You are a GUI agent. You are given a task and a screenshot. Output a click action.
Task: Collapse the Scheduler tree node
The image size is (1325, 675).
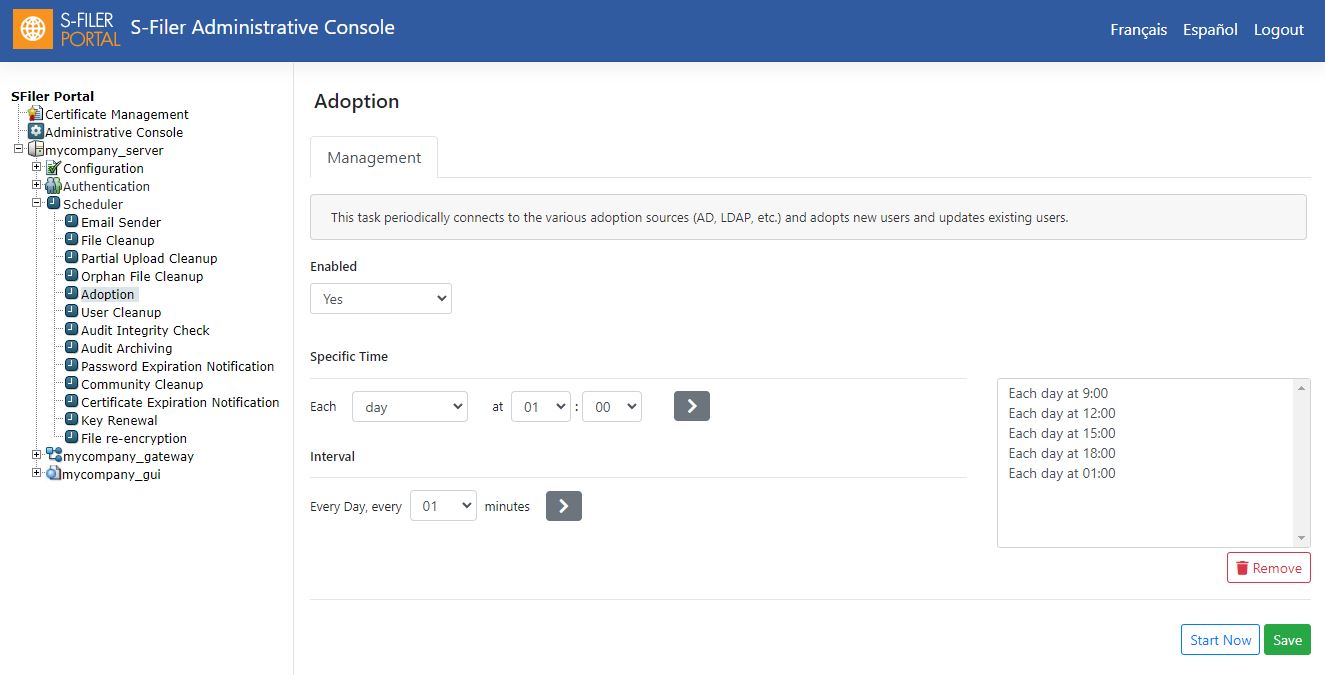pyautogui.click(x=36, y=203)
